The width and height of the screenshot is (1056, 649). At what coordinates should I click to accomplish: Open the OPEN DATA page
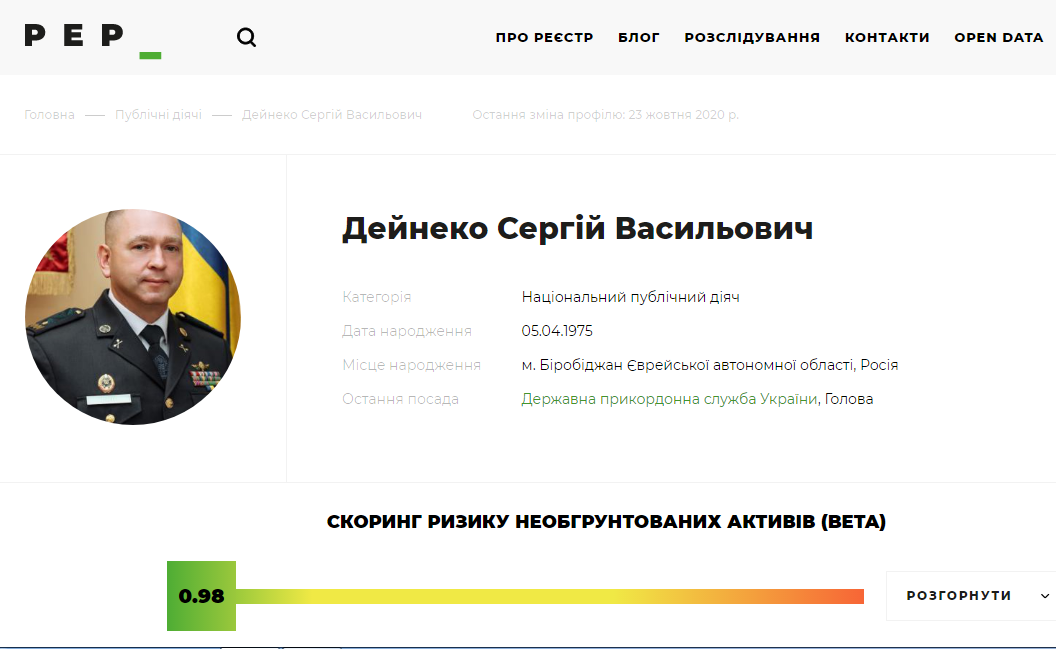[x=998, y=38]
